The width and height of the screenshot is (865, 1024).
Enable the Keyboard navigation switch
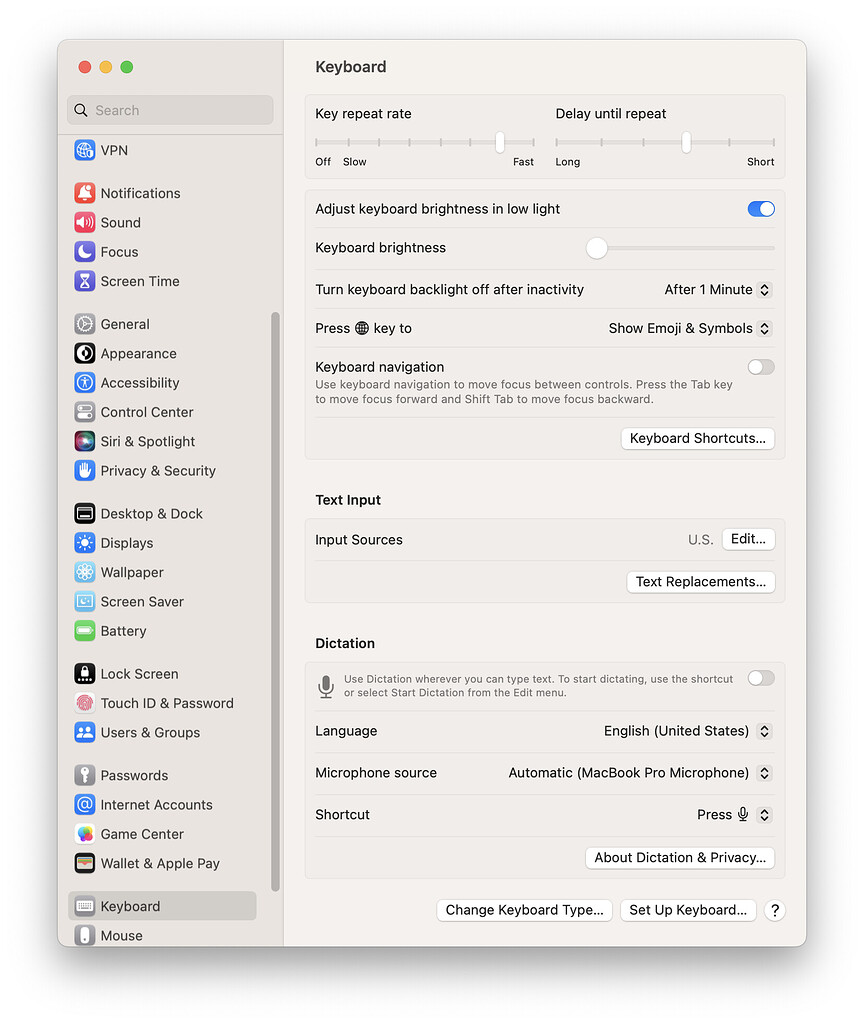click(761, 367)
